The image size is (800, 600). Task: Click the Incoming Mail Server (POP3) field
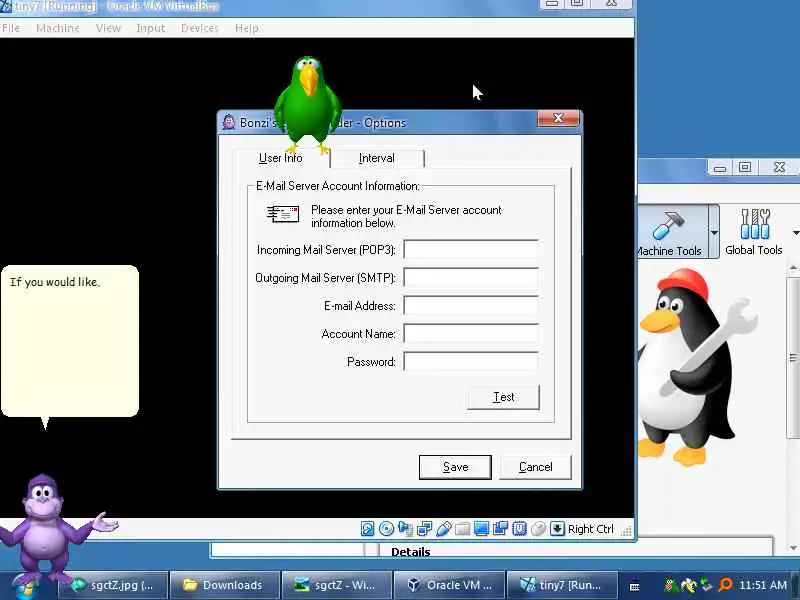point(470,249)
